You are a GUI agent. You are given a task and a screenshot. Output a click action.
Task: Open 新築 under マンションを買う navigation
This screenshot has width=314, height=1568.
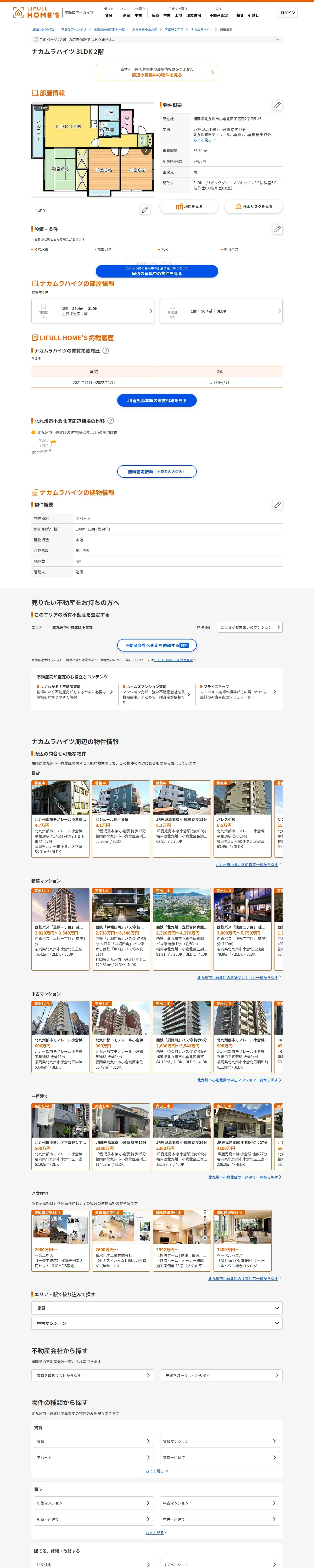[127, 15]
